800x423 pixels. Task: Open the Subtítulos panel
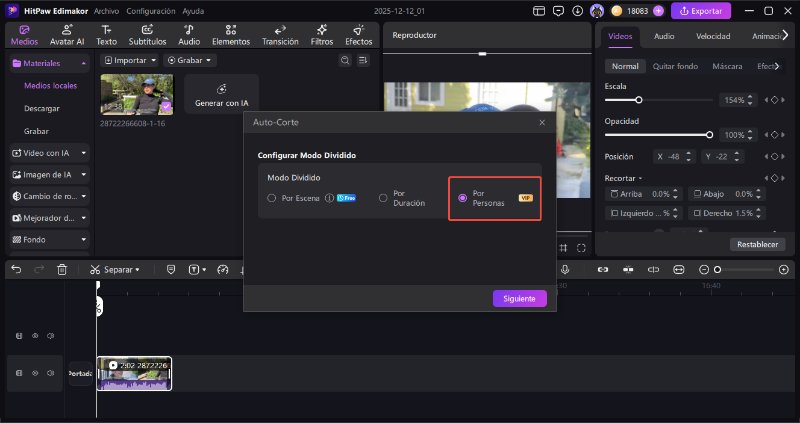click(x=147, y=35)
